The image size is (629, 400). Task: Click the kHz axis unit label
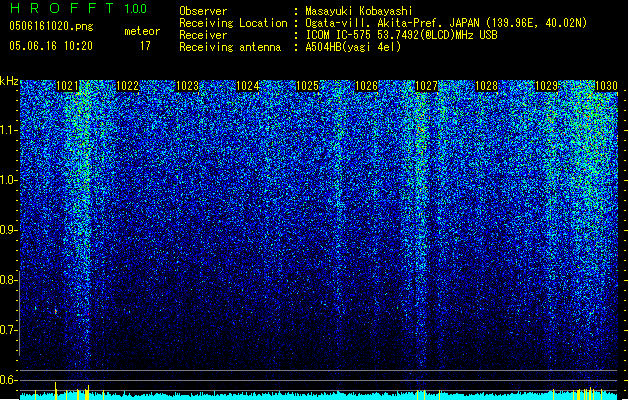pyautogui.click(x=9, y=81)
